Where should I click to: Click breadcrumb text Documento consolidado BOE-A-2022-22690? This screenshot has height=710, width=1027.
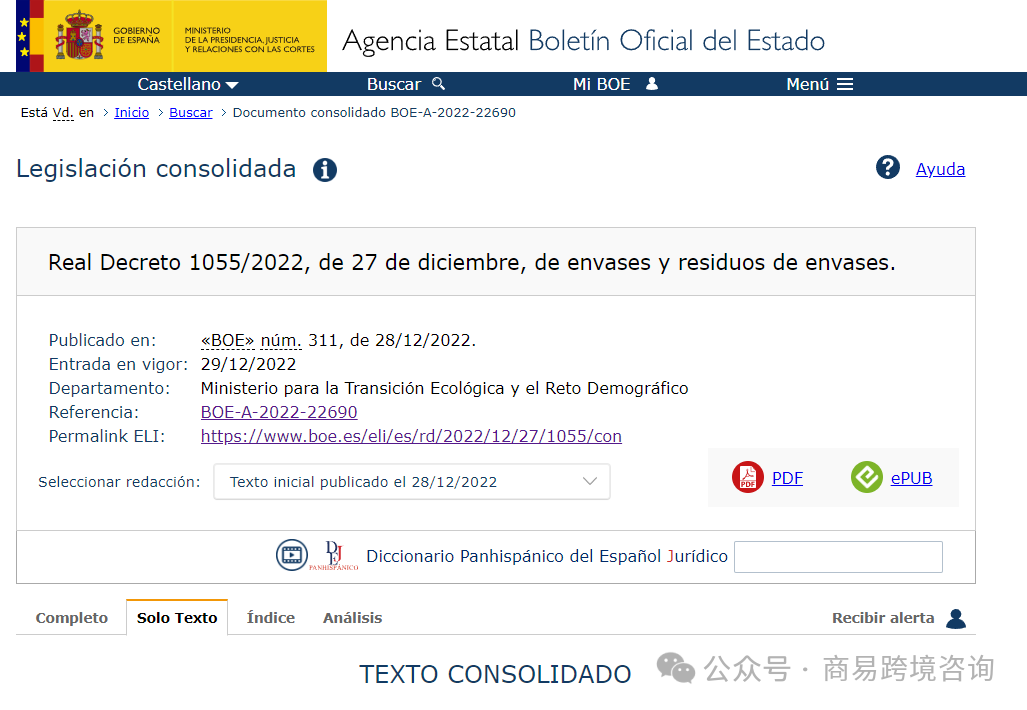pyautogui.click(x=374, y=113)
